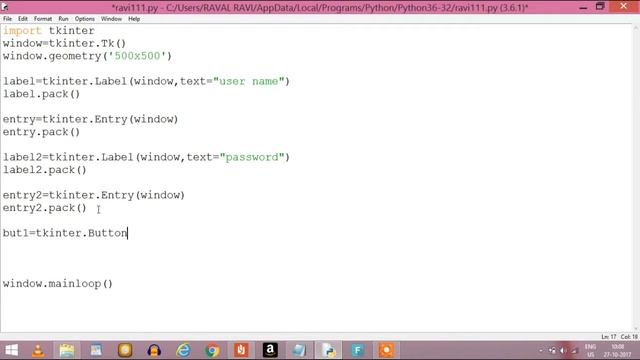This screenshot has height=360, width=640.
Task: Click the 'window.mainloop()' line
Action: click(58, 284)
